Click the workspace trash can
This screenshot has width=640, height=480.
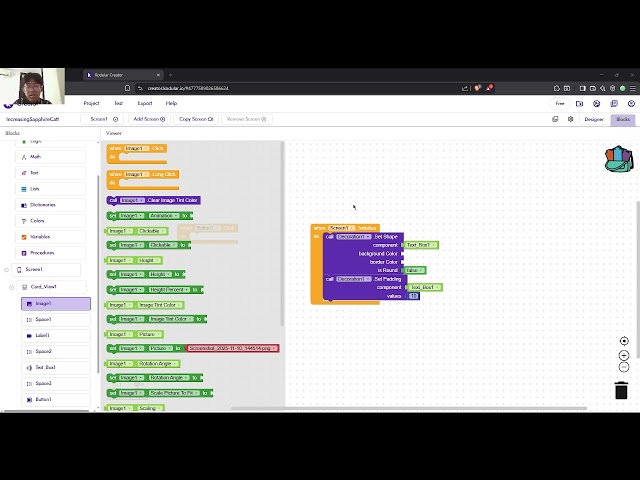[x=621, y=390]
